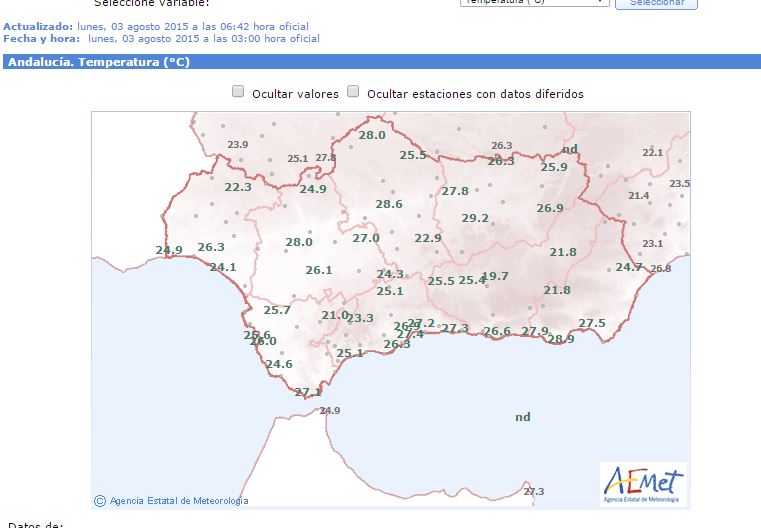Click the Andalucía. Temperatura (°C) header bar
Image resolution: width=761 pixels, height=528 pixels.
[x=380, y=62]
